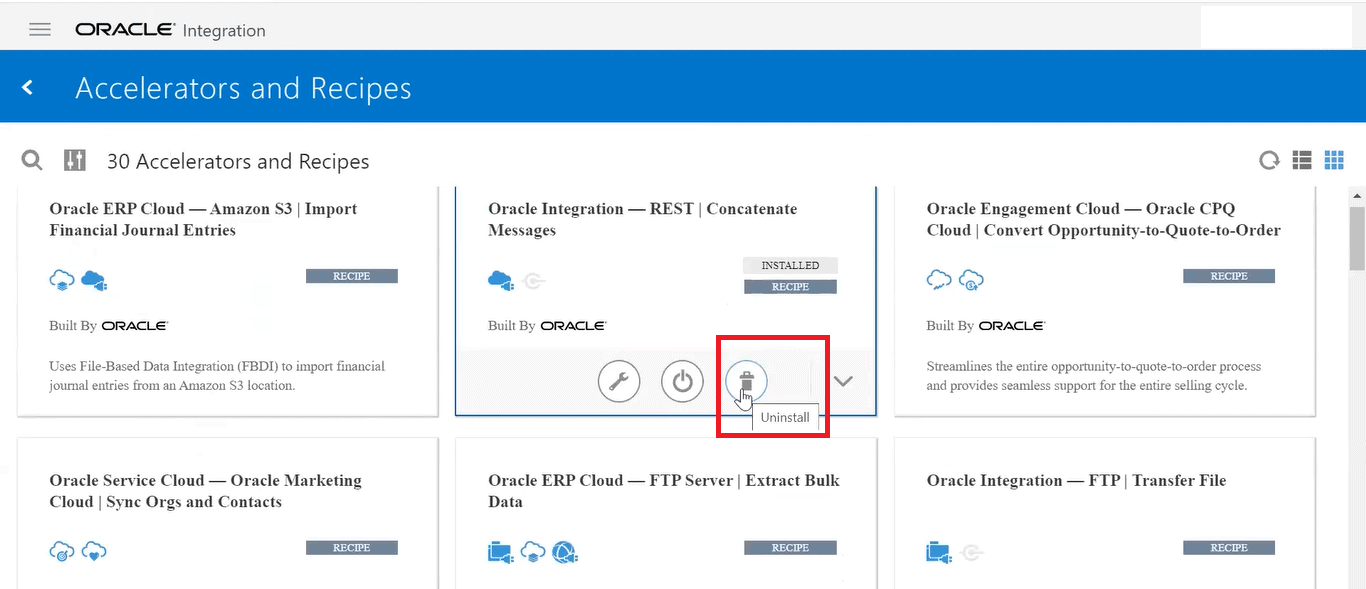The image size is (1366, 589).
Task: Expand the Concatenate Messages card chevron
Action: click(x=843, y=381)
